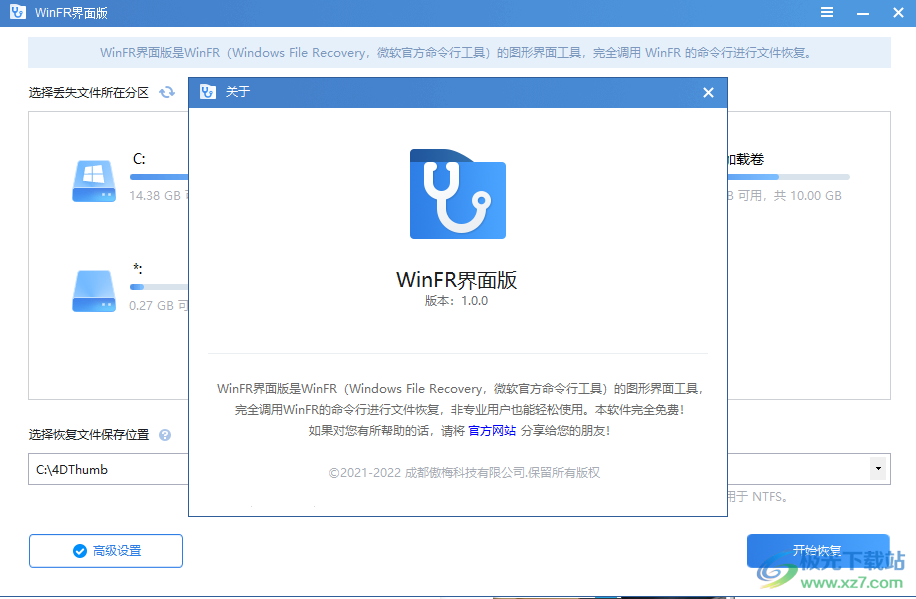Viewport: 916px width, 599px height.
Task: Click the 开始恢复 button
Action: pos(818,551)
